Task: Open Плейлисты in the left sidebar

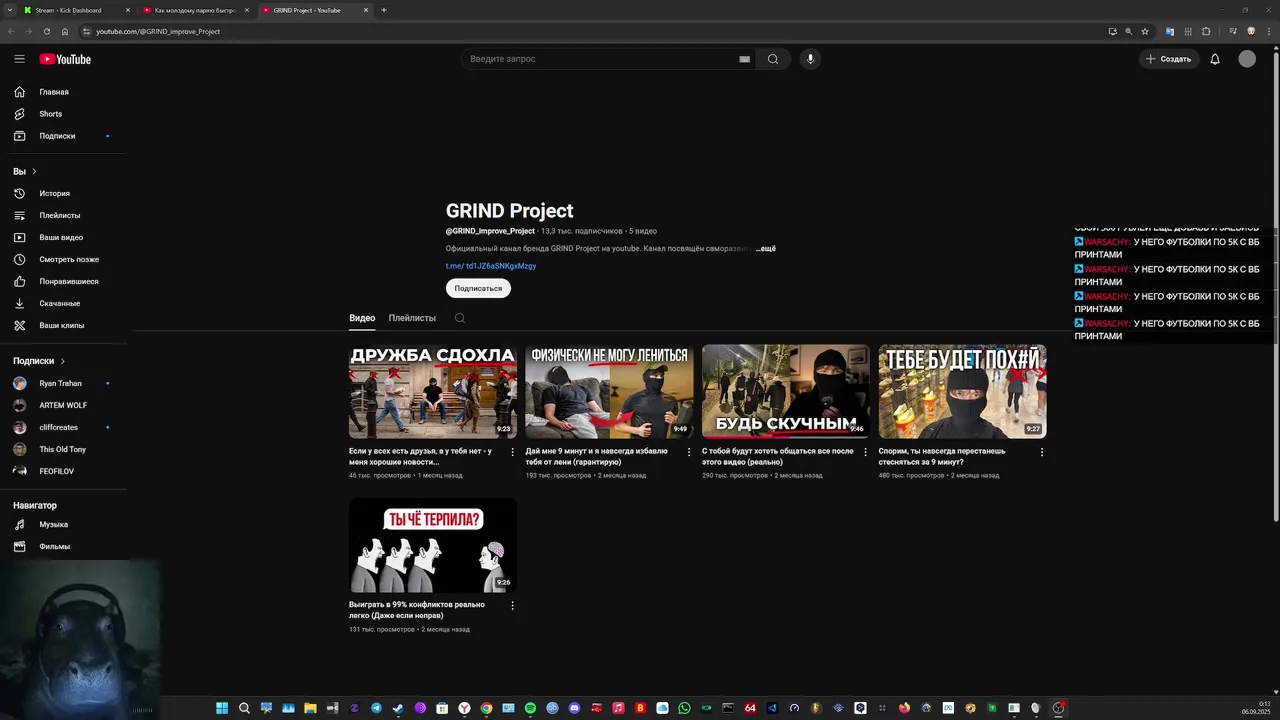Action: (64, 215)
